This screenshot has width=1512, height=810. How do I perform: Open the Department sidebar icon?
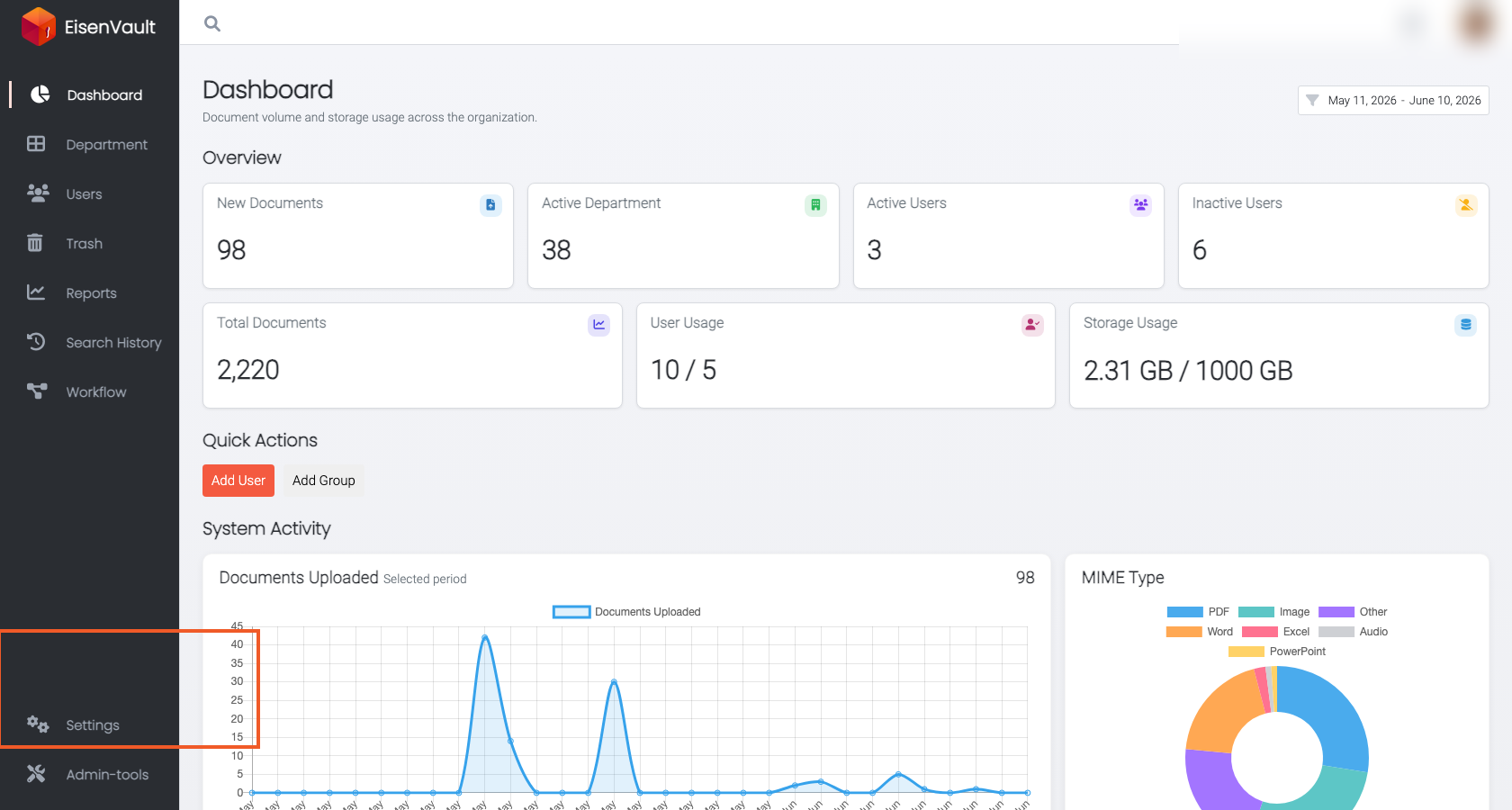pyautogui.click(x=36, y=144)
